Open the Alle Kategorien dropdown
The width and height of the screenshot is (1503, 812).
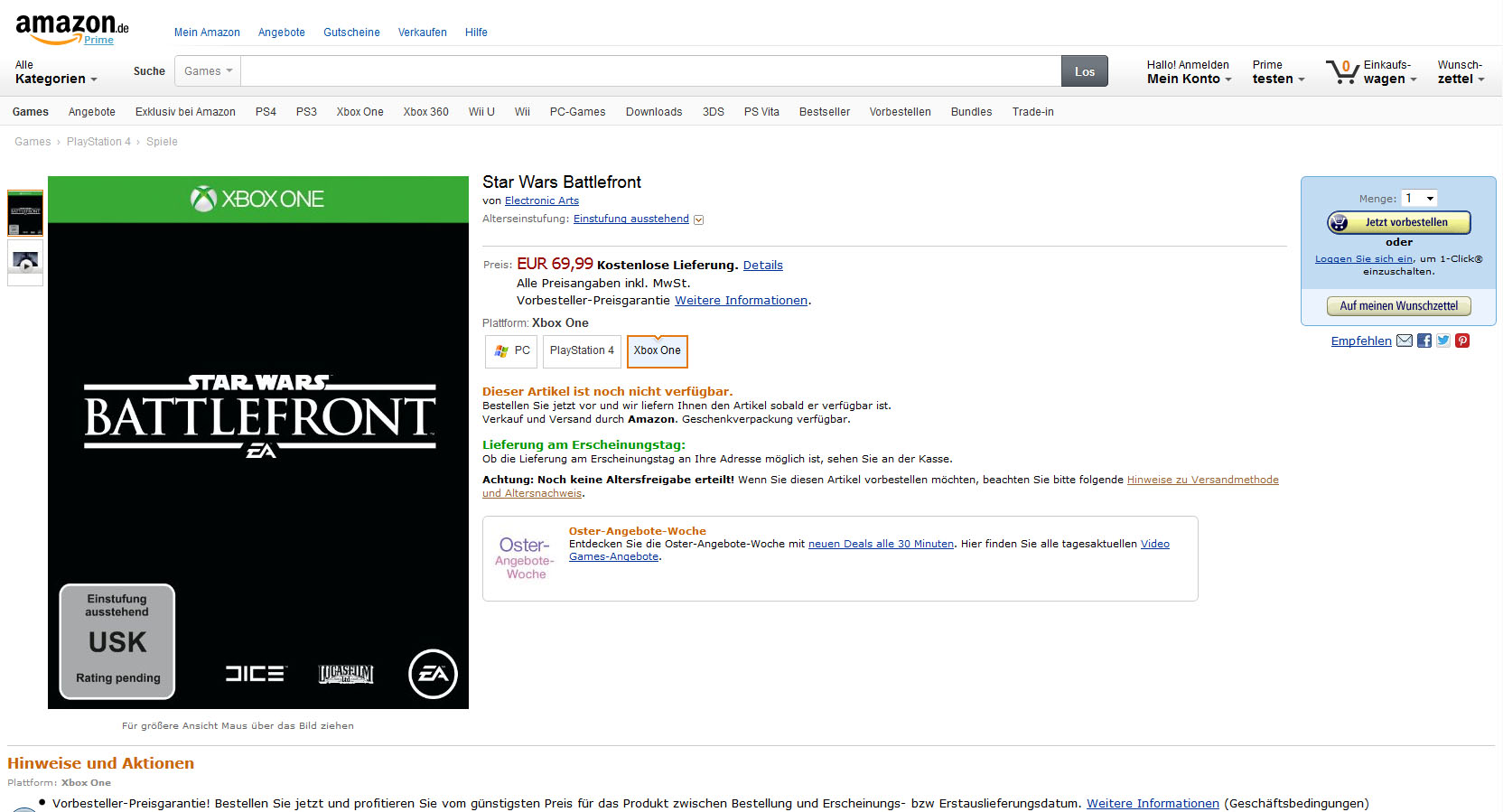[56, 72]
